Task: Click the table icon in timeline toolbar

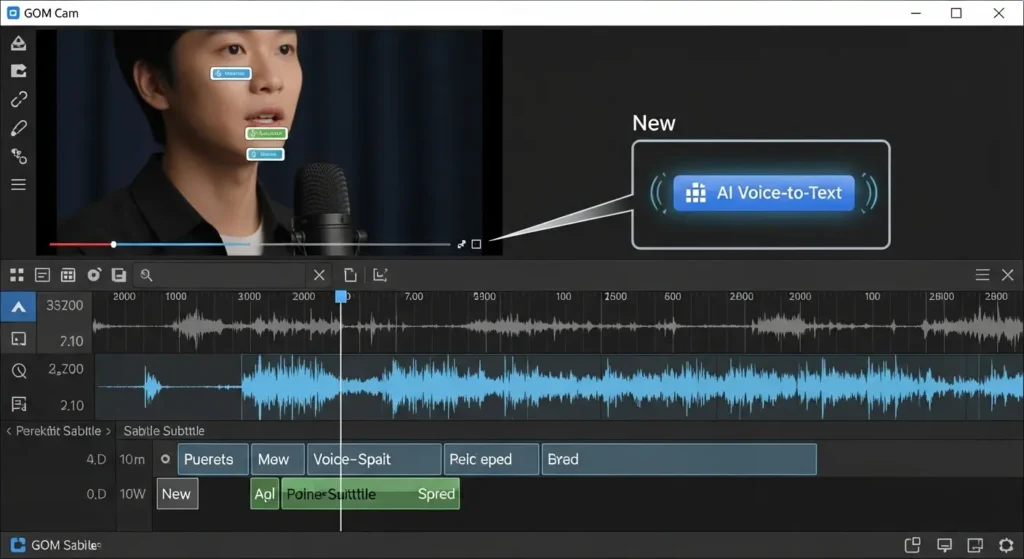Action: [x=68, y=275]
